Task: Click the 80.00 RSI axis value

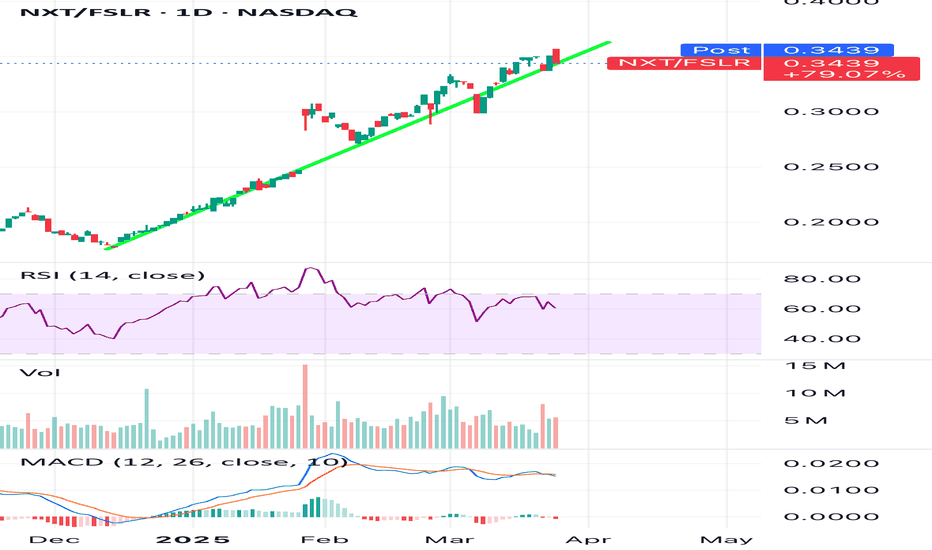Action: 822,279
